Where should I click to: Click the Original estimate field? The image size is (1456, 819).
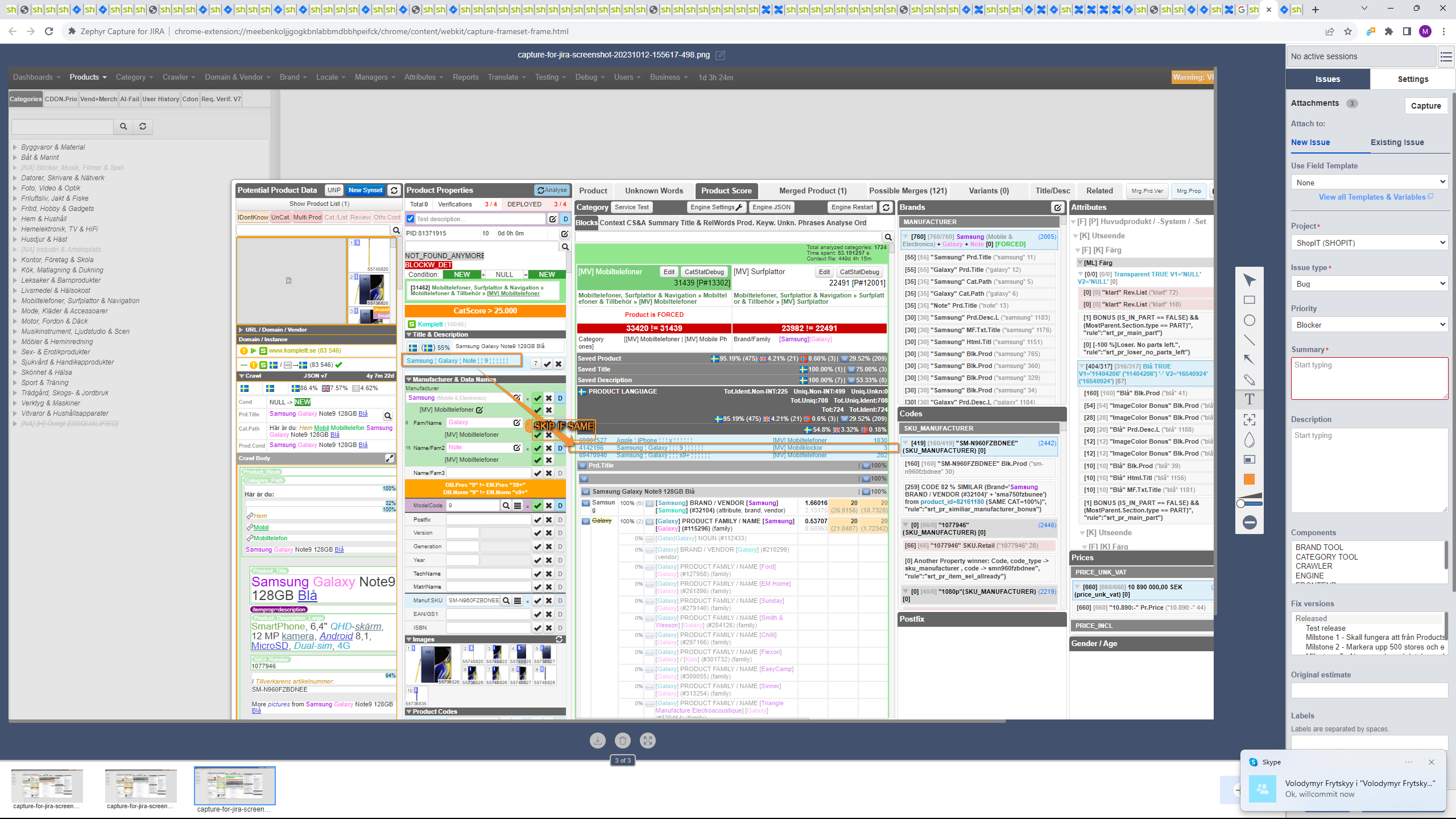[1369, 690]
